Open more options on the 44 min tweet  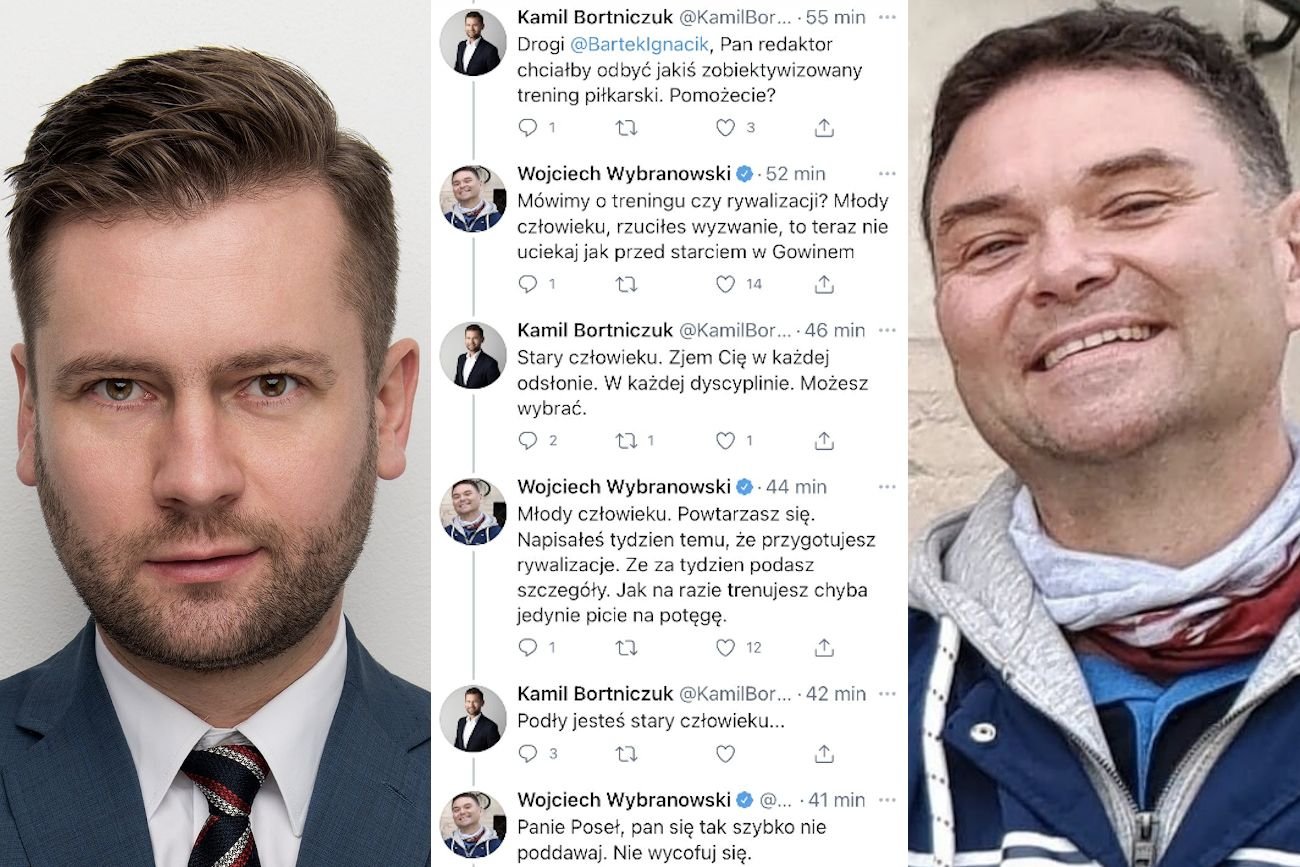pos(887,487)
